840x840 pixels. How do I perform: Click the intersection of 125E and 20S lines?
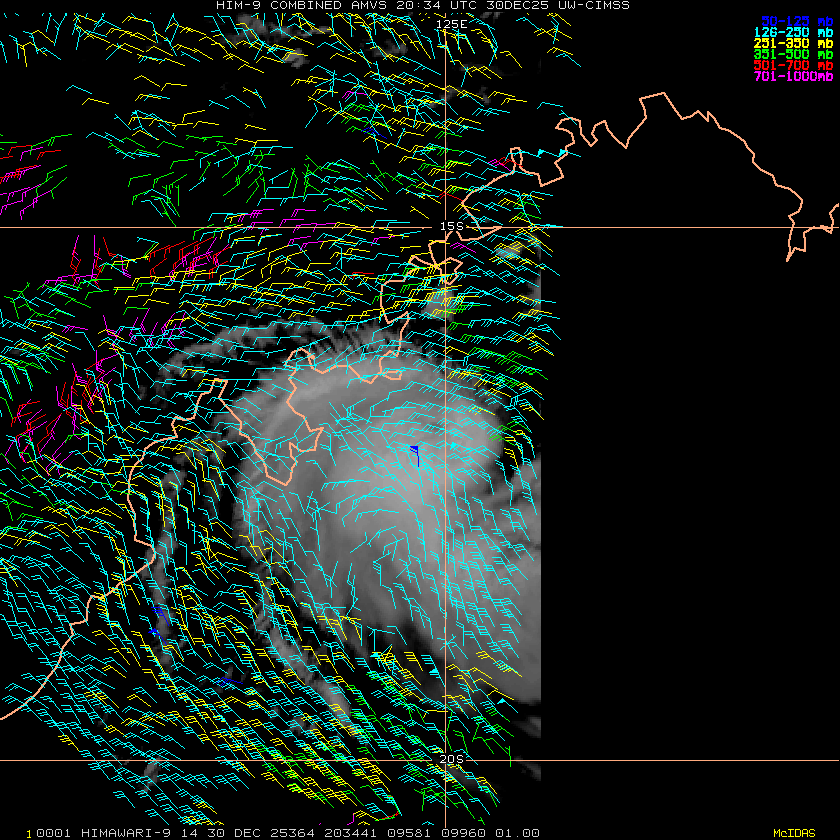[446, 760]
